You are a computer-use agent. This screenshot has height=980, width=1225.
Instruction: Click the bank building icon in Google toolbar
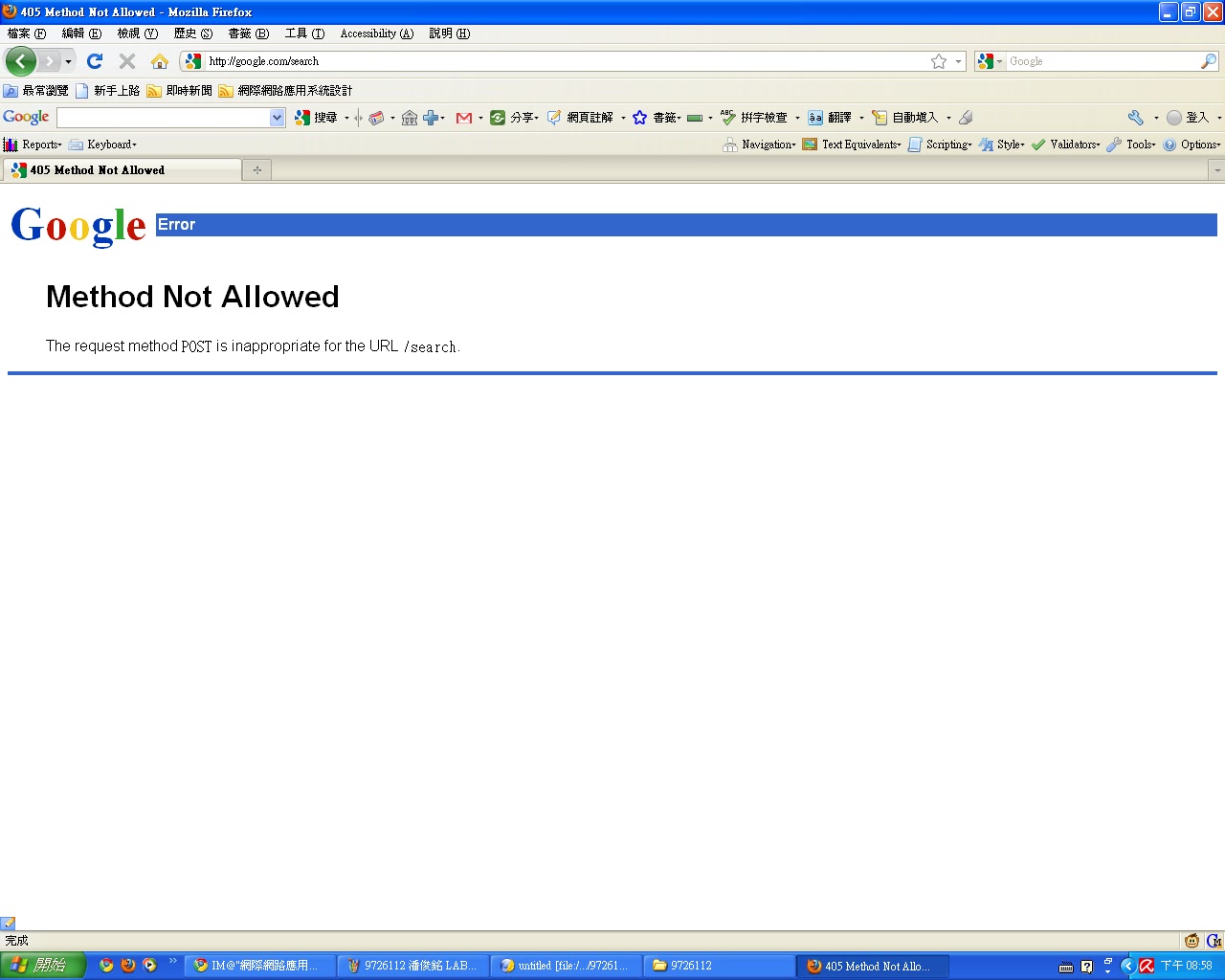pyautogui.click(x=410, y=118)
